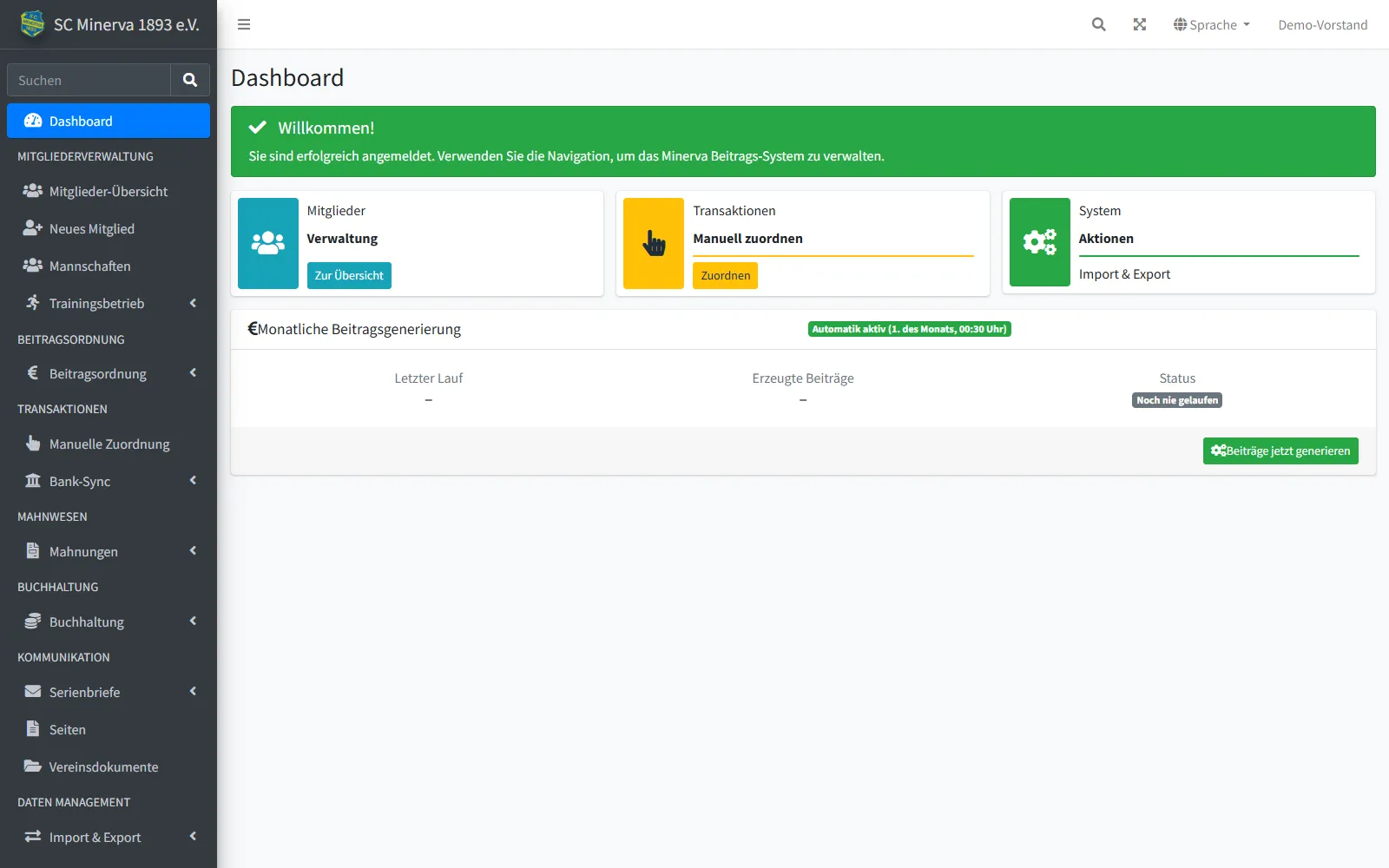Click the Automatik aktiv status badge
The image size is (1389, 868).
coord(910,329)
